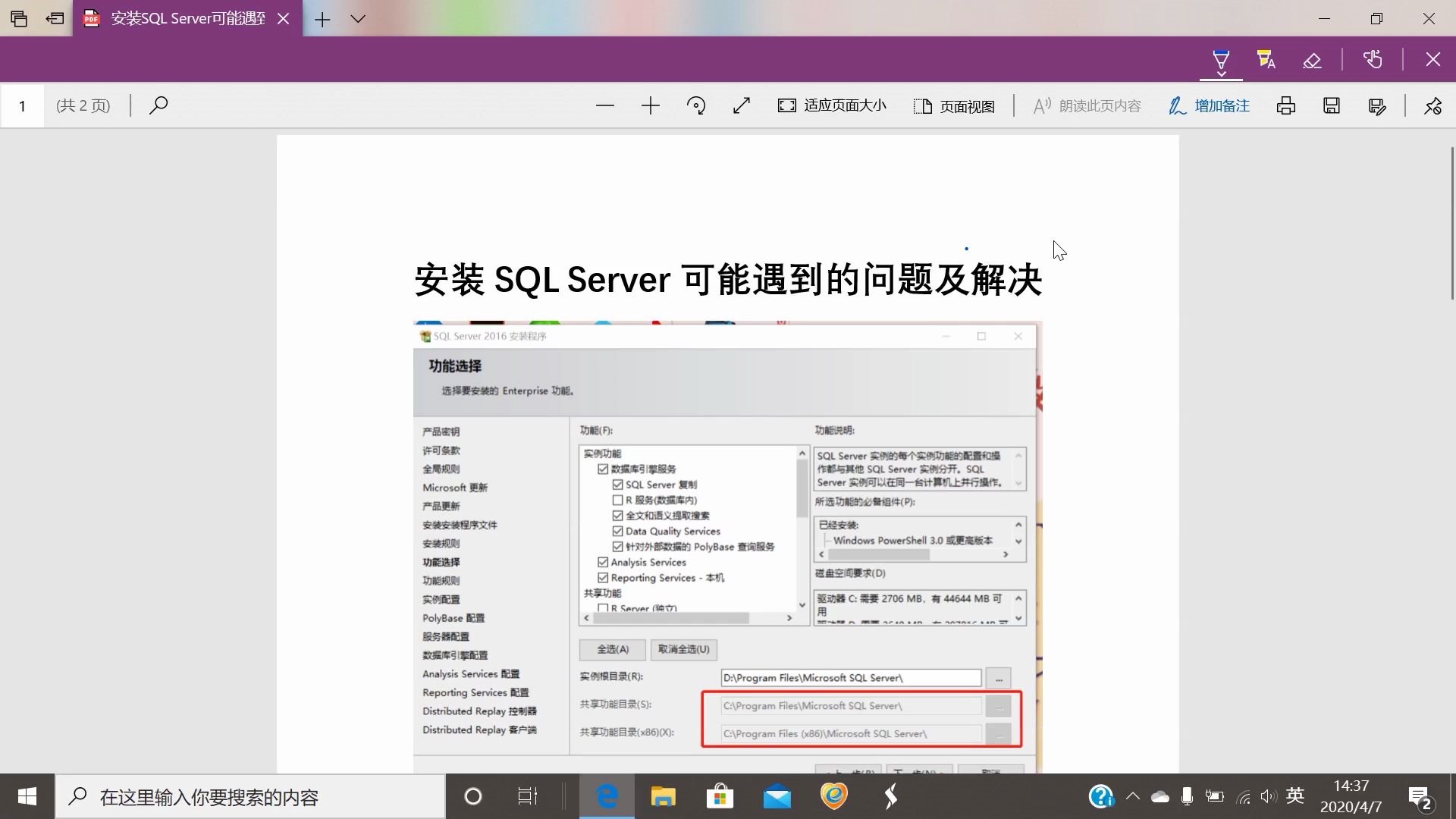Expand the ballpoint pen options arrow
Viewport: 1456px width, 819px height.
point(1221,74)
